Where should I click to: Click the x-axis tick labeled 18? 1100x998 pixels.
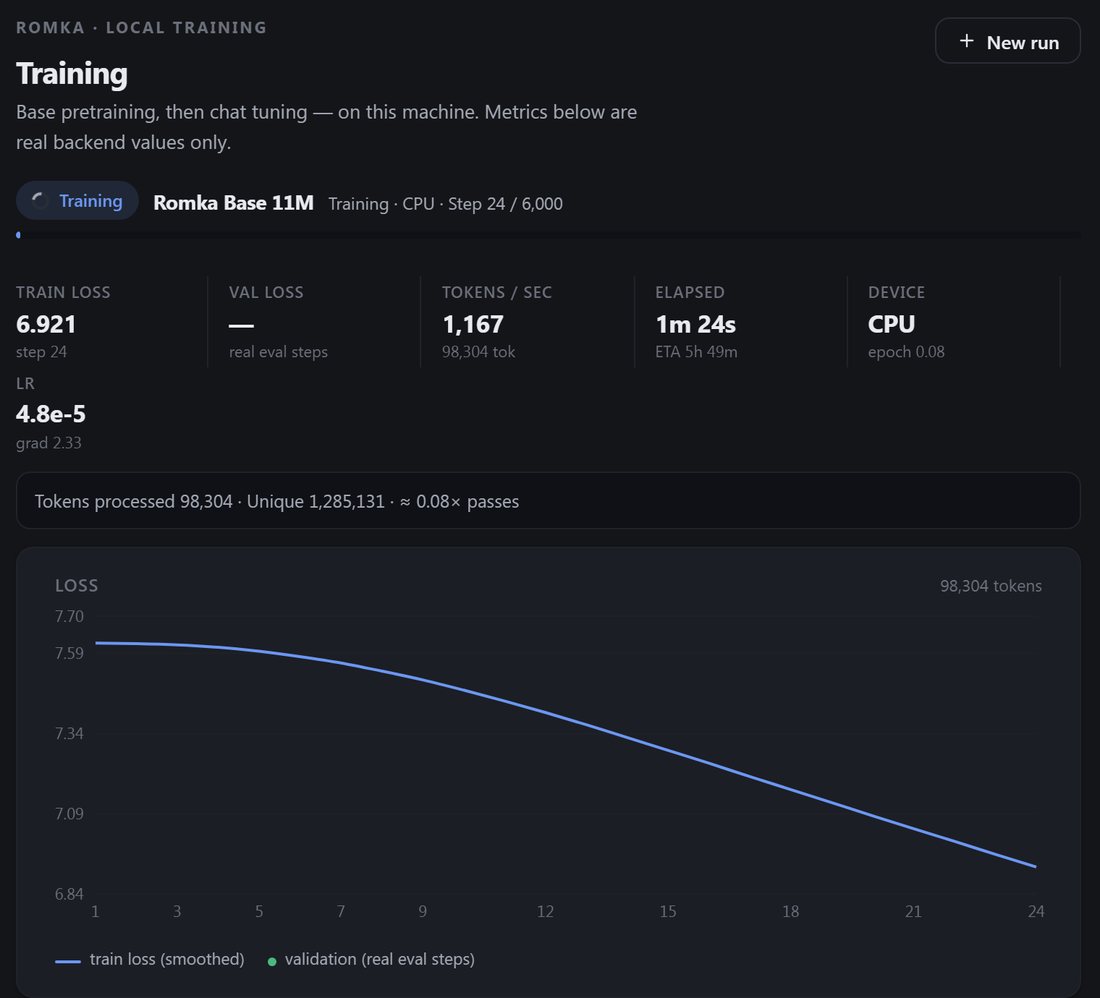(791, 912)
